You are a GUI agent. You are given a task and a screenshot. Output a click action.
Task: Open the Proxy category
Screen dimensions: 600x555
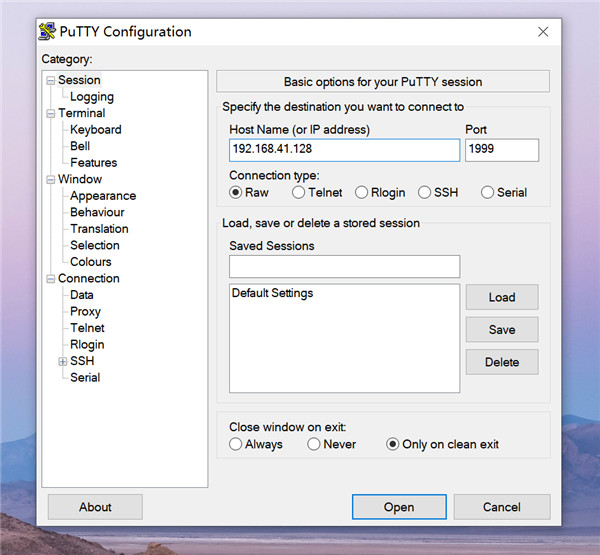85,311
